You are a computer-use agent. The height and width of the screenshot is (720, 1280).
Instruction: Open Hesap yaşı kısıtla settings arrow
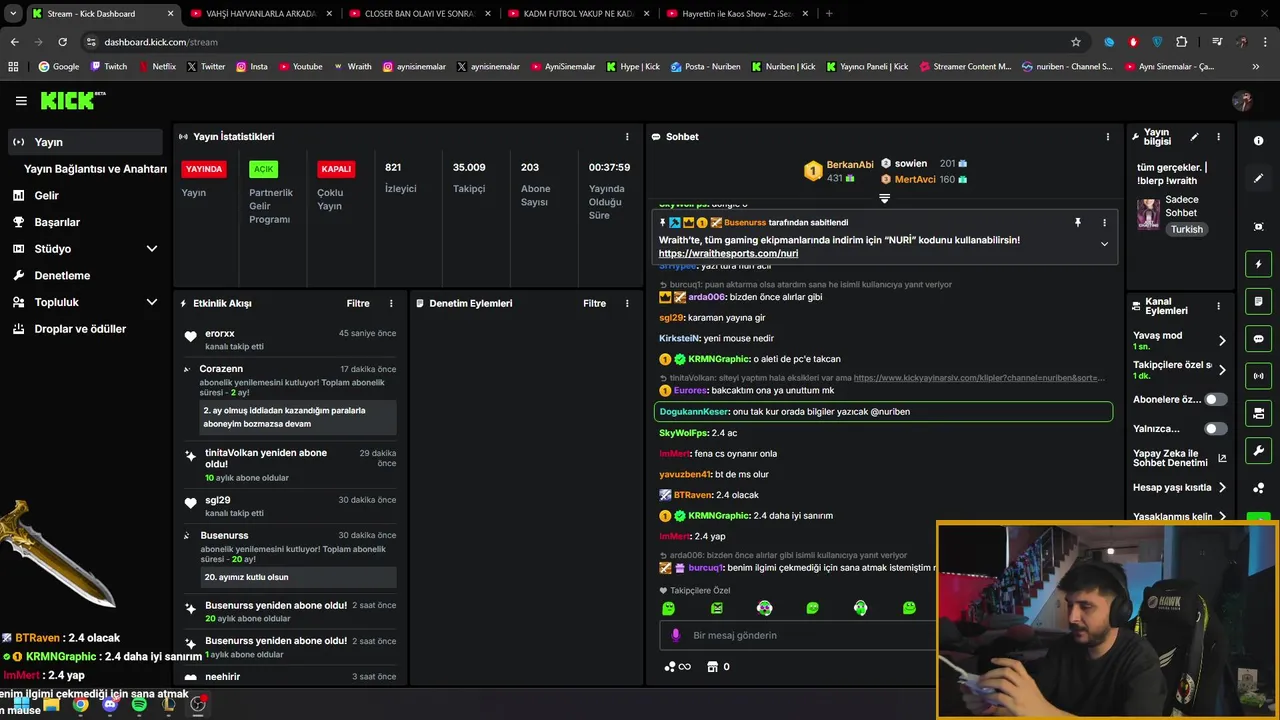1221,487
